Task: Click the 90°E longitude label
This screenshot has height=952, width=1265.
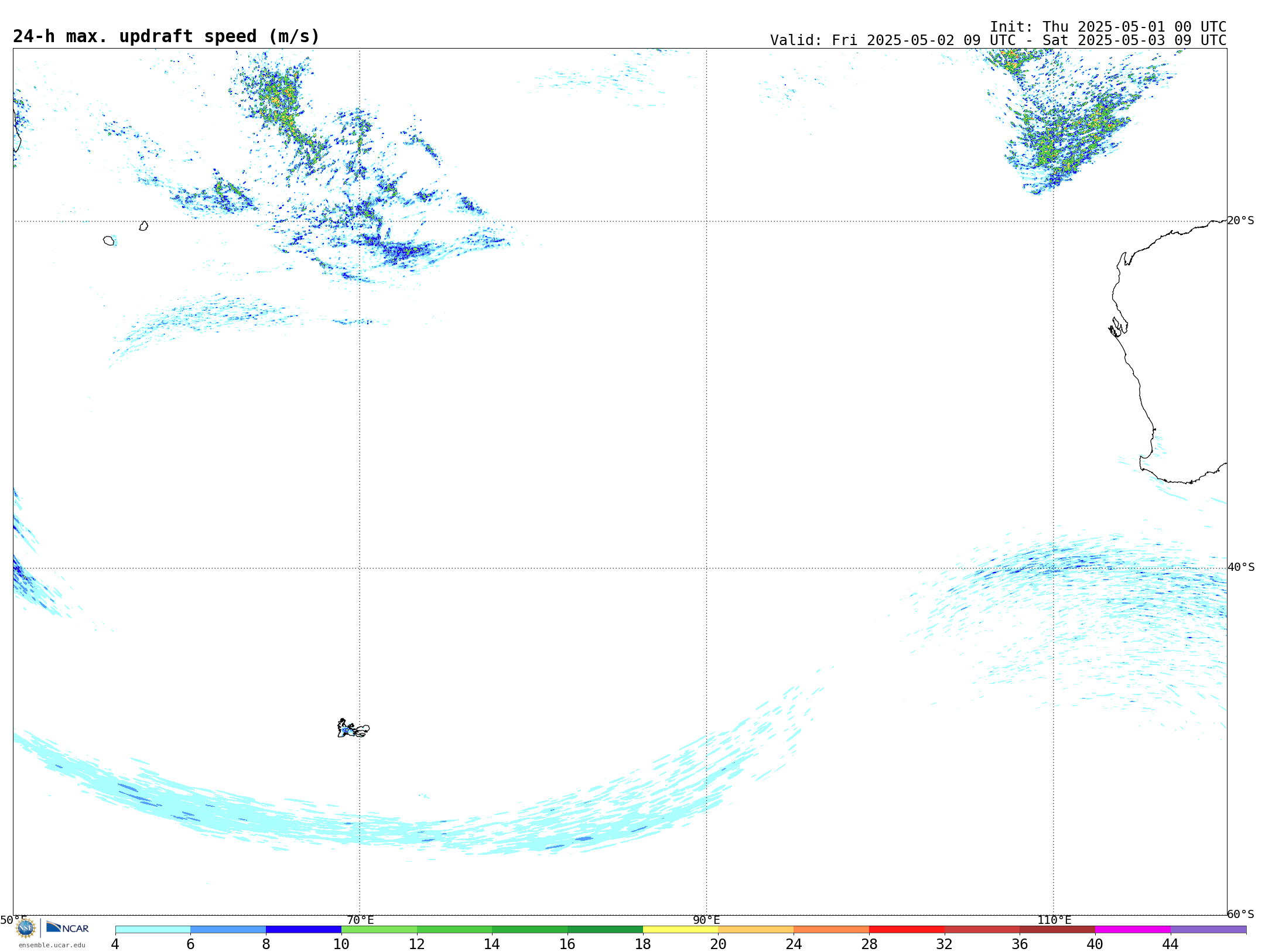Action: tap(706, 920)
